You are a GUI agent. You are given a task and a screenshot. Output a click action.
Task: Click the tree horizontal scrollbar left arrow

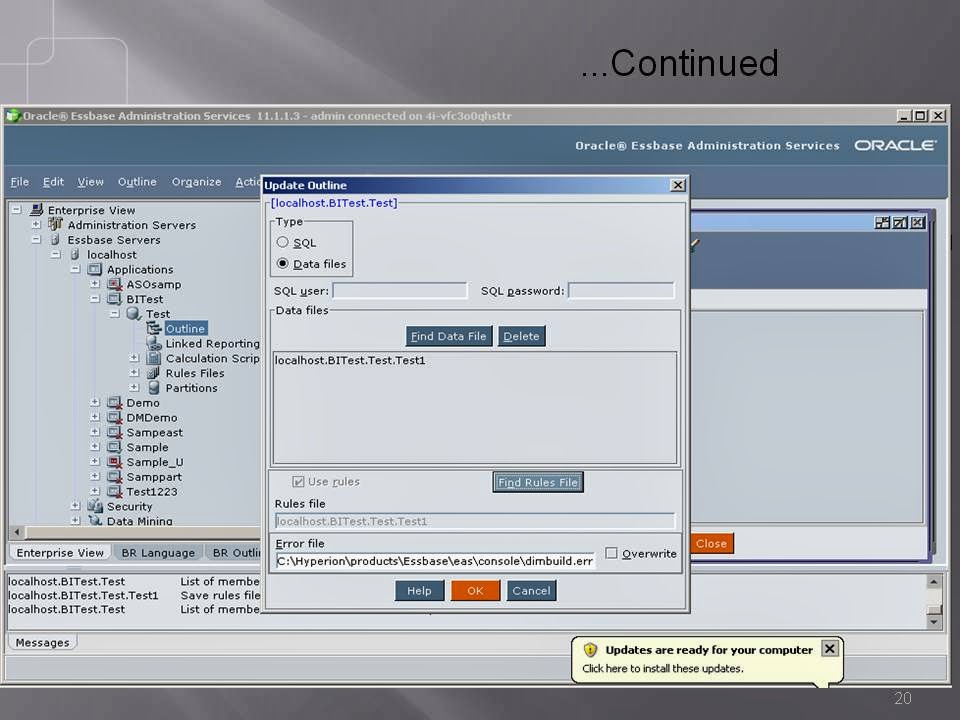17,532
